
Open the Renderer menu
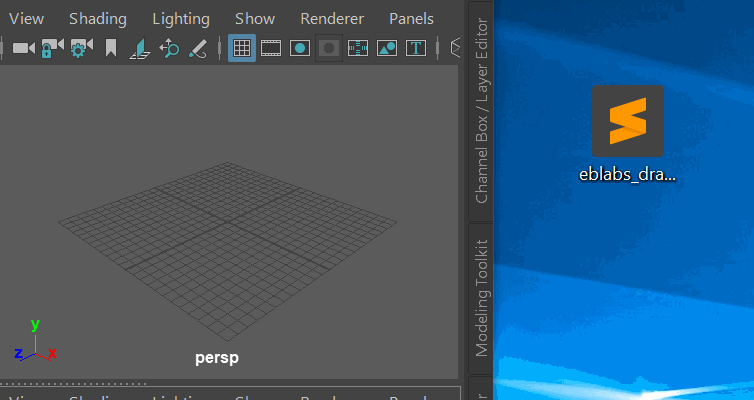point(332,19)
